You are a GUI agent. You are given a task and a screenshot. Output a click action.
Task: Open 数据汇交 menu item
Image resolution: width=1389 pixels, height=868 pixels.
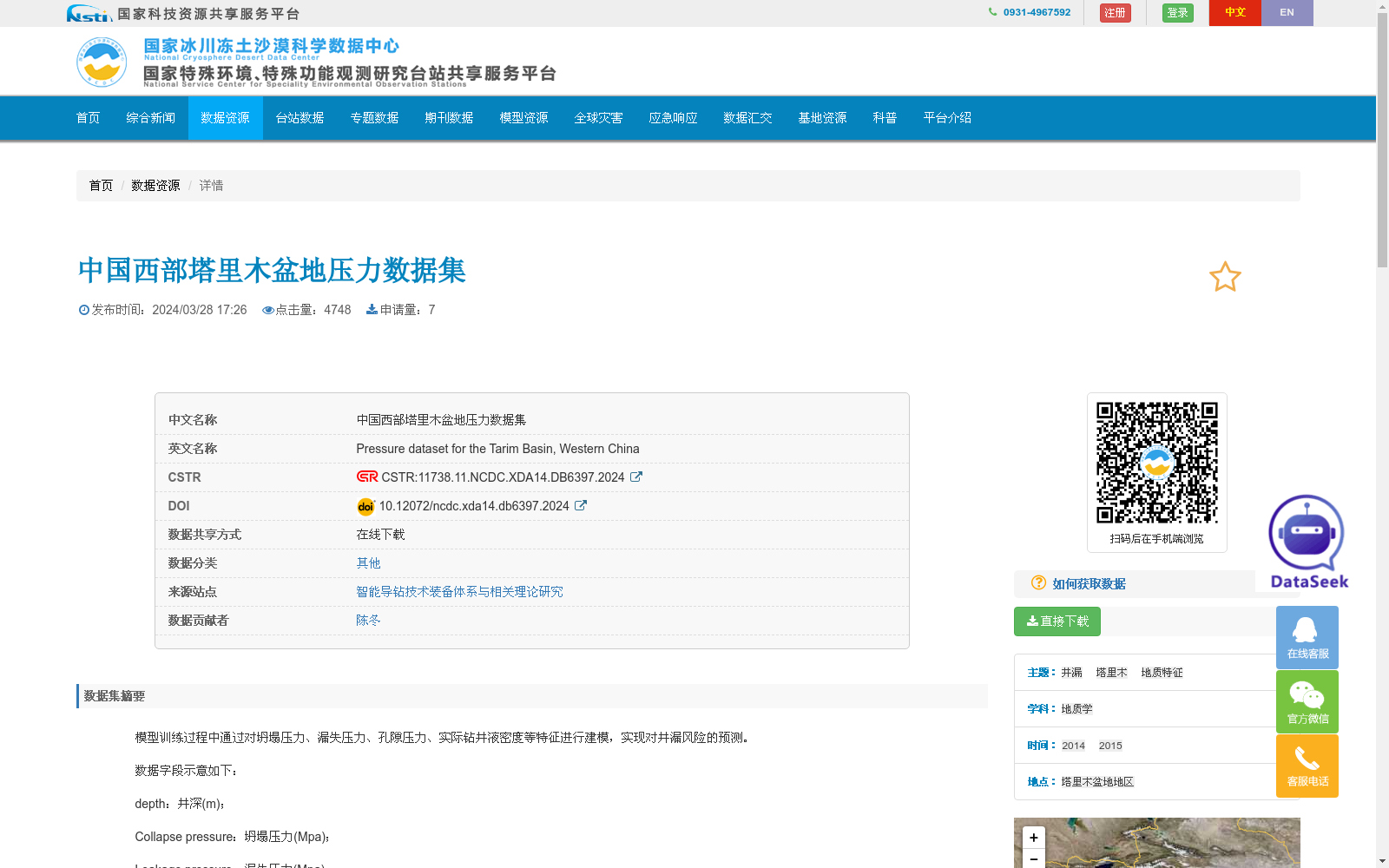pyautogui.click(x=747, y=118)
